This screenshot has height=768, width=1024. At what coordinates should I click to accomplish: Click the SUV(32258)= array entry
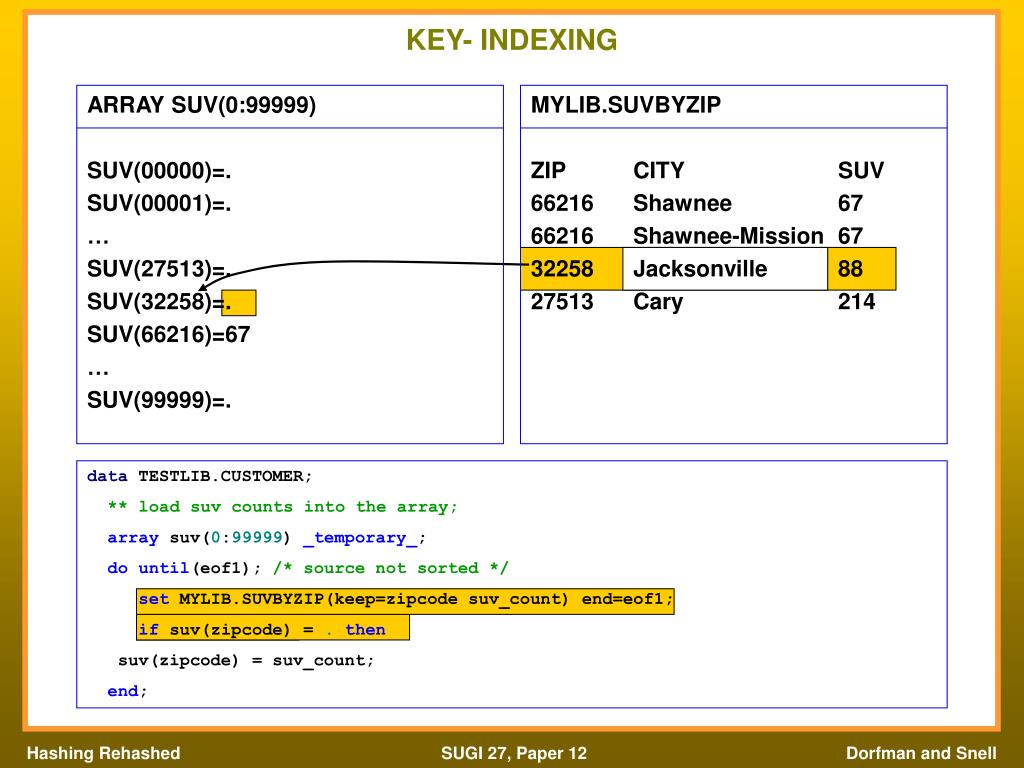[159, 302]
